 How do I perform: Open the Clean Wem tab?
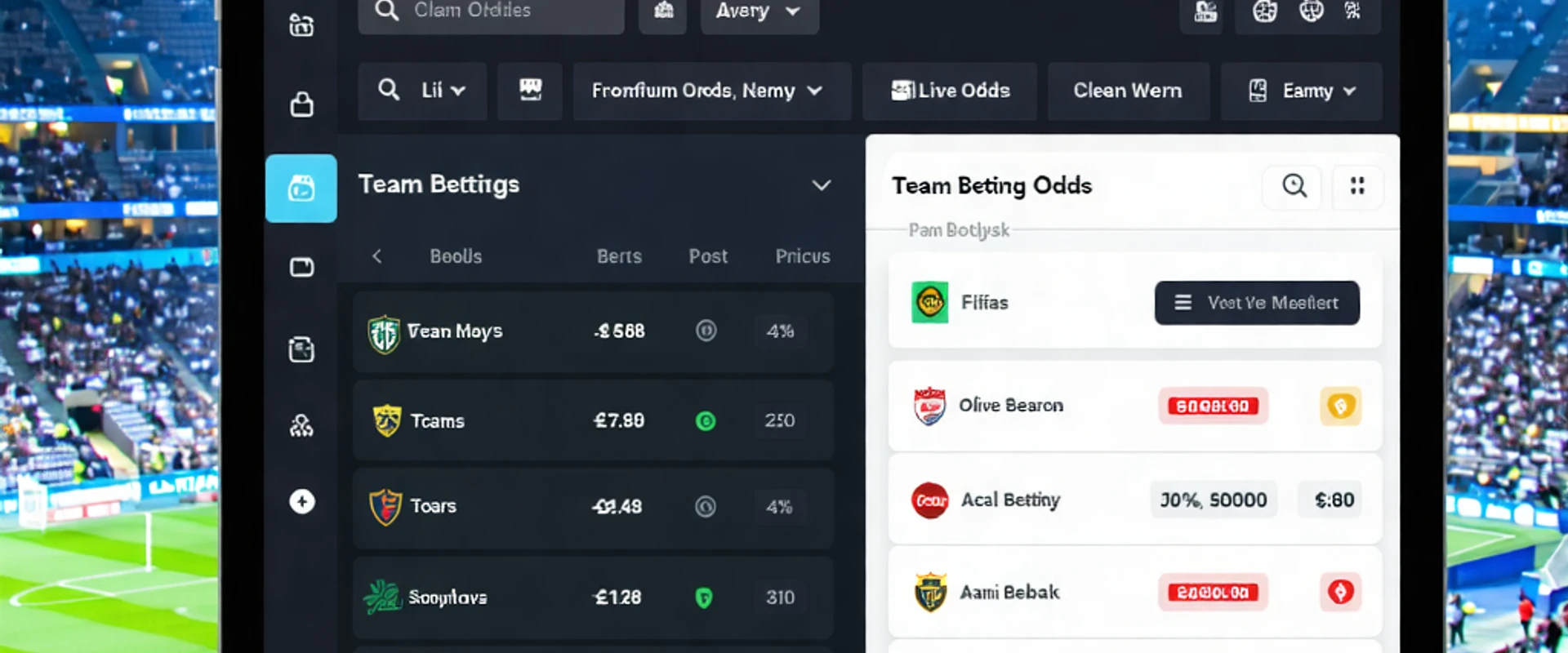(x=1128, y=91)
